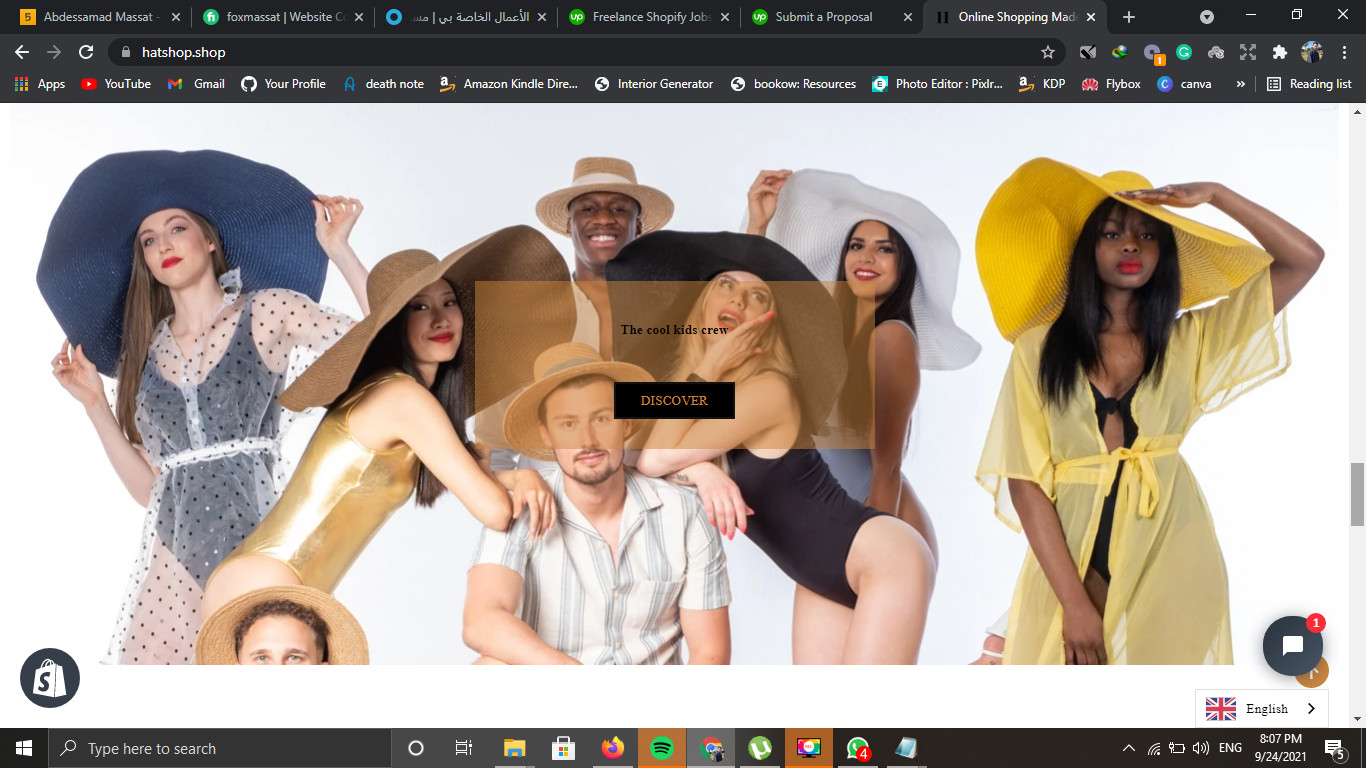Viewport: 1366px width, 768px height.
Task: Launch Spotify from the taskbar
Action: (x=661, y=747)
